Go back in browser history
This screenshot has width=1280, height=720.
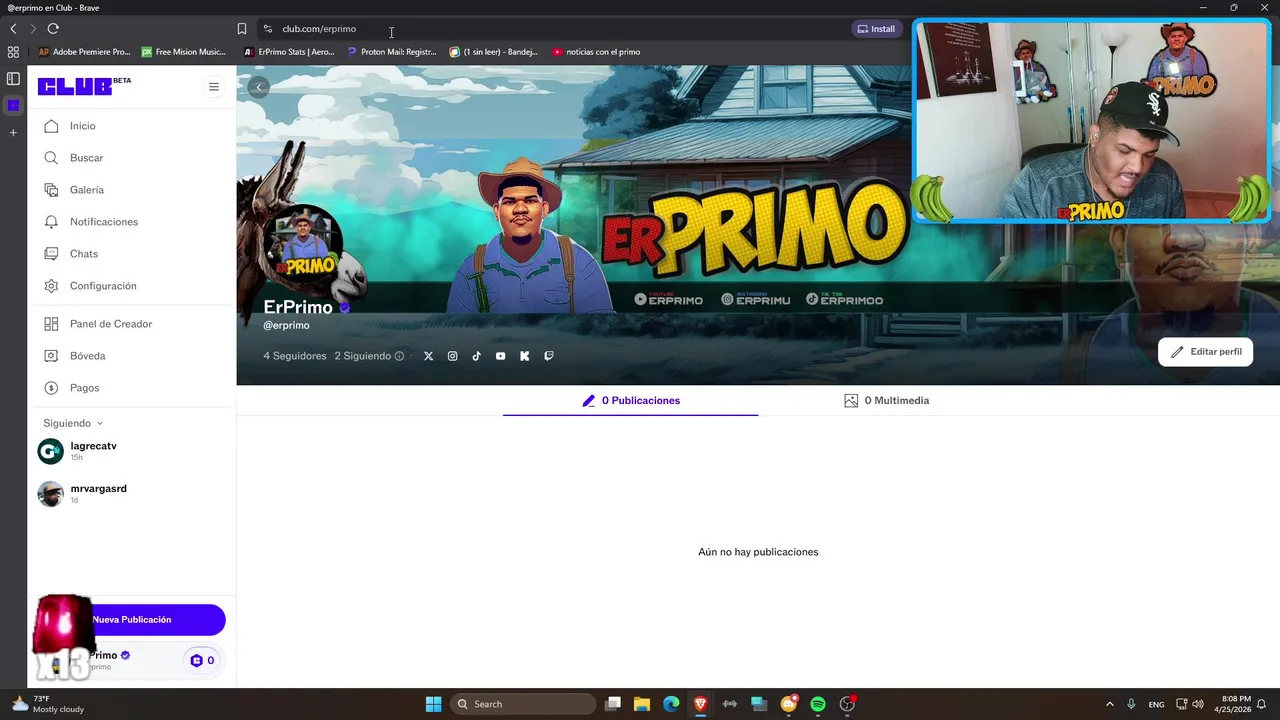[x=13, y=29]
